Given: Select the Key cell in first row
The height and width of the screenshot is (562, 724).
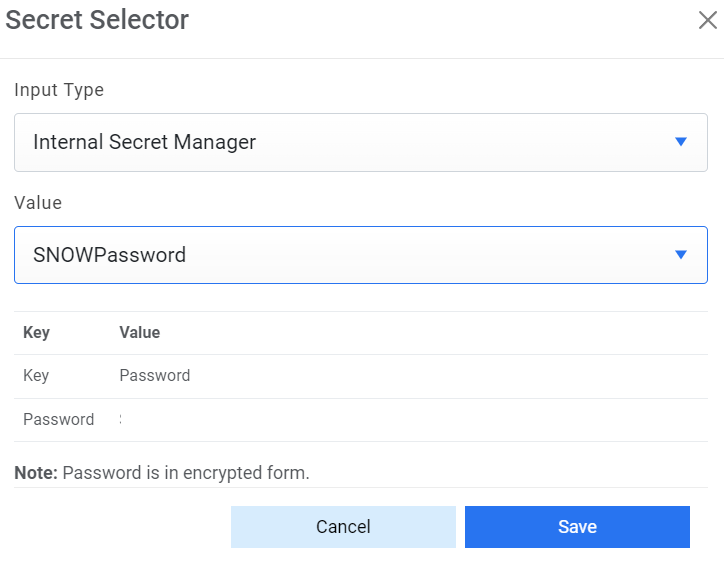Looking at the screenshot, I should 36,376.
